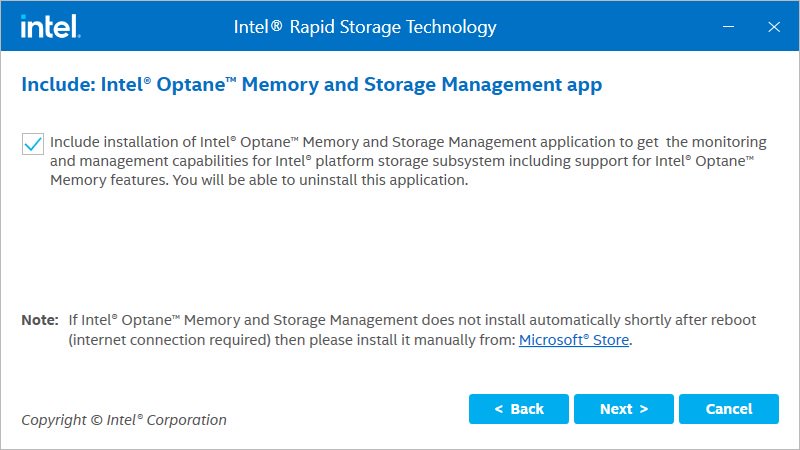The width and height of the screenshot is (800, 450).
Task: Click the 'Include: Intel Optane Memory' heading
Action: (312, 85)
